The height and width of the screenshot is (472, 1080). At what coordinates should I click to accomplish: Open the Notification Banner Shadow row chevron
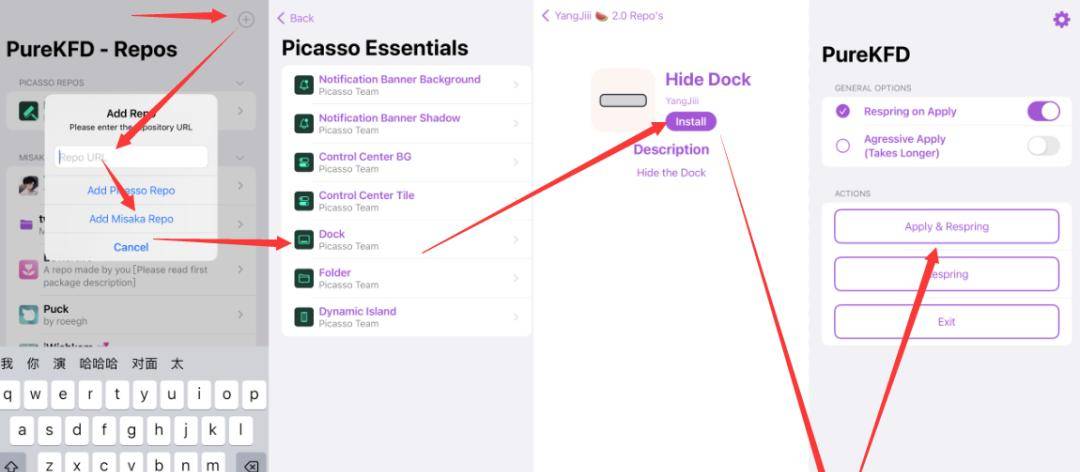(516, 124)
